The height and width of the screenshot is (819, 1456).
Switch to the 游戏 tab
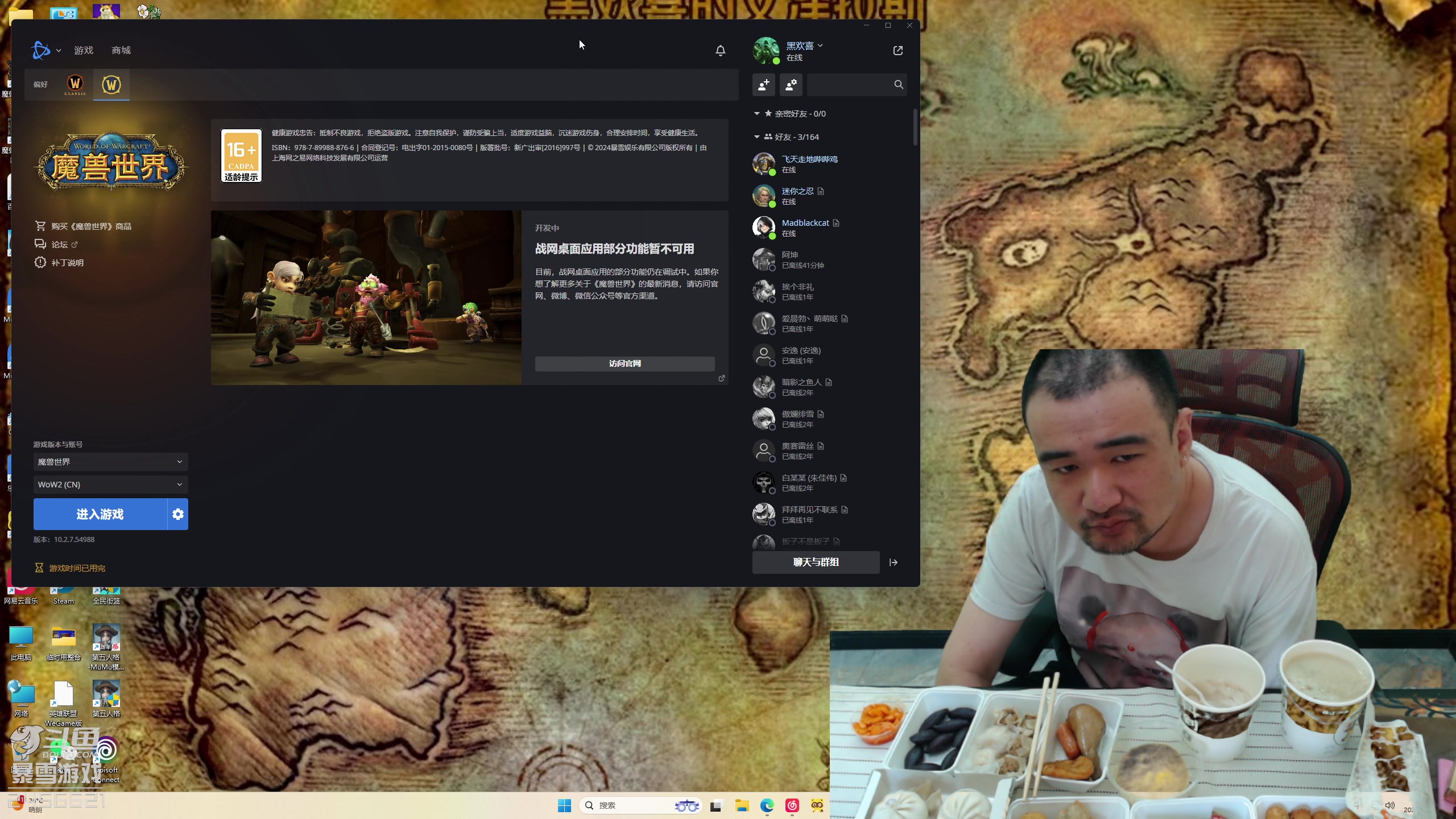84,51
